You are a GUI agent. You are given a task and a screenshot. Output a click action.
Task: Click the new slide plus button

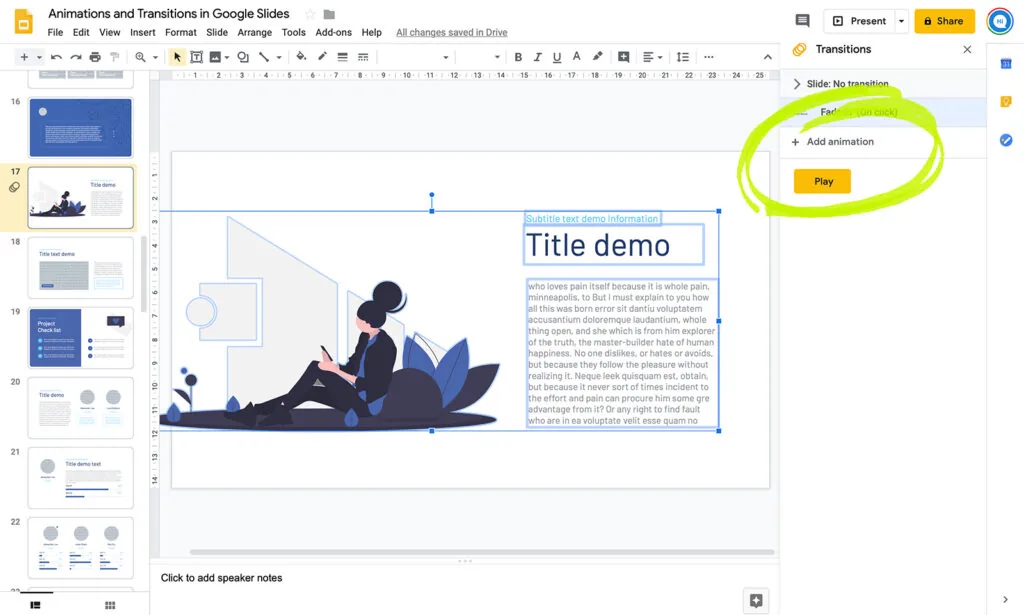pyautogui.click(x=24, y=57)
